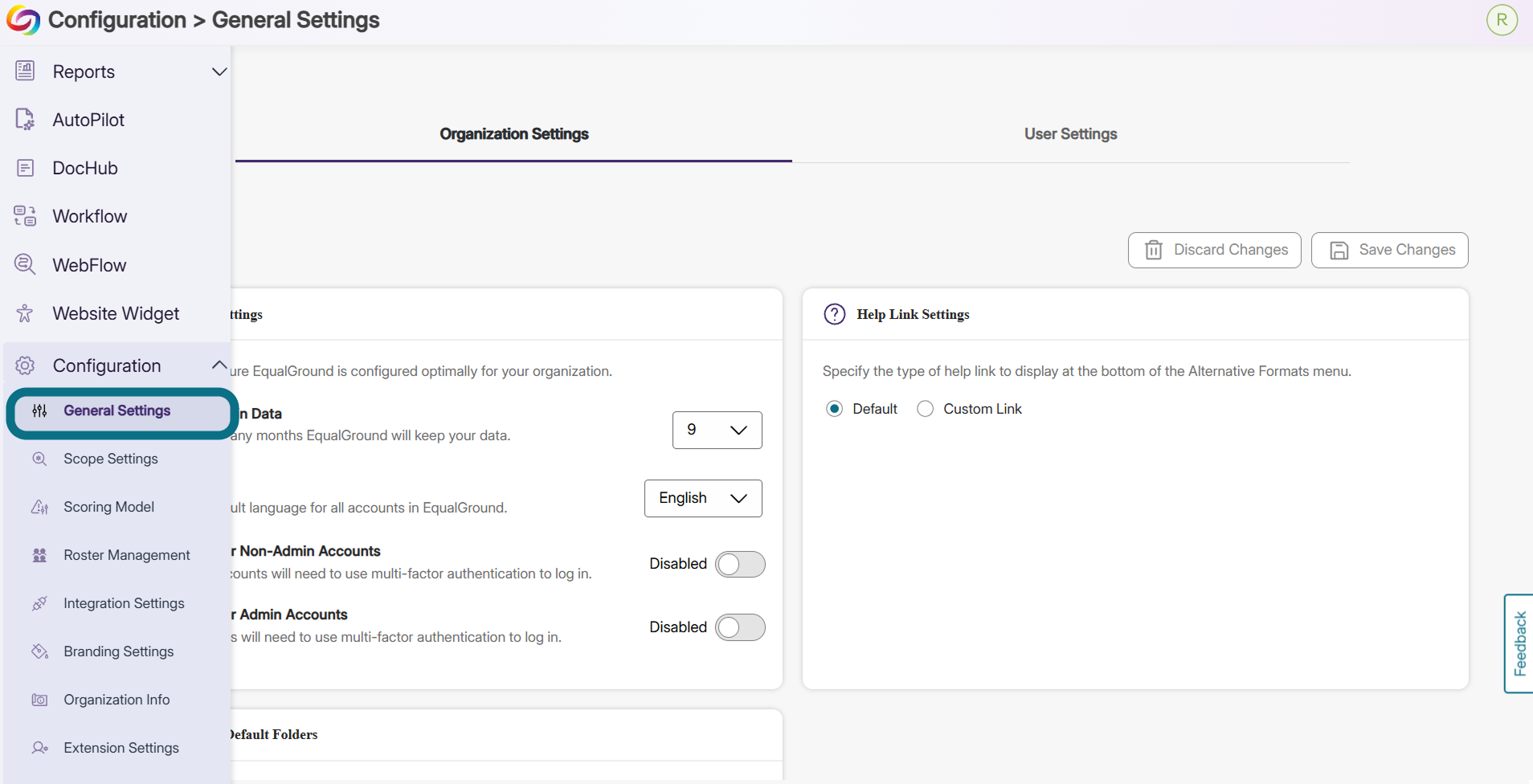This screenshot has width=1533, height=784.
Task: Select the Custom Link radio button
Action: click(926, 409)
